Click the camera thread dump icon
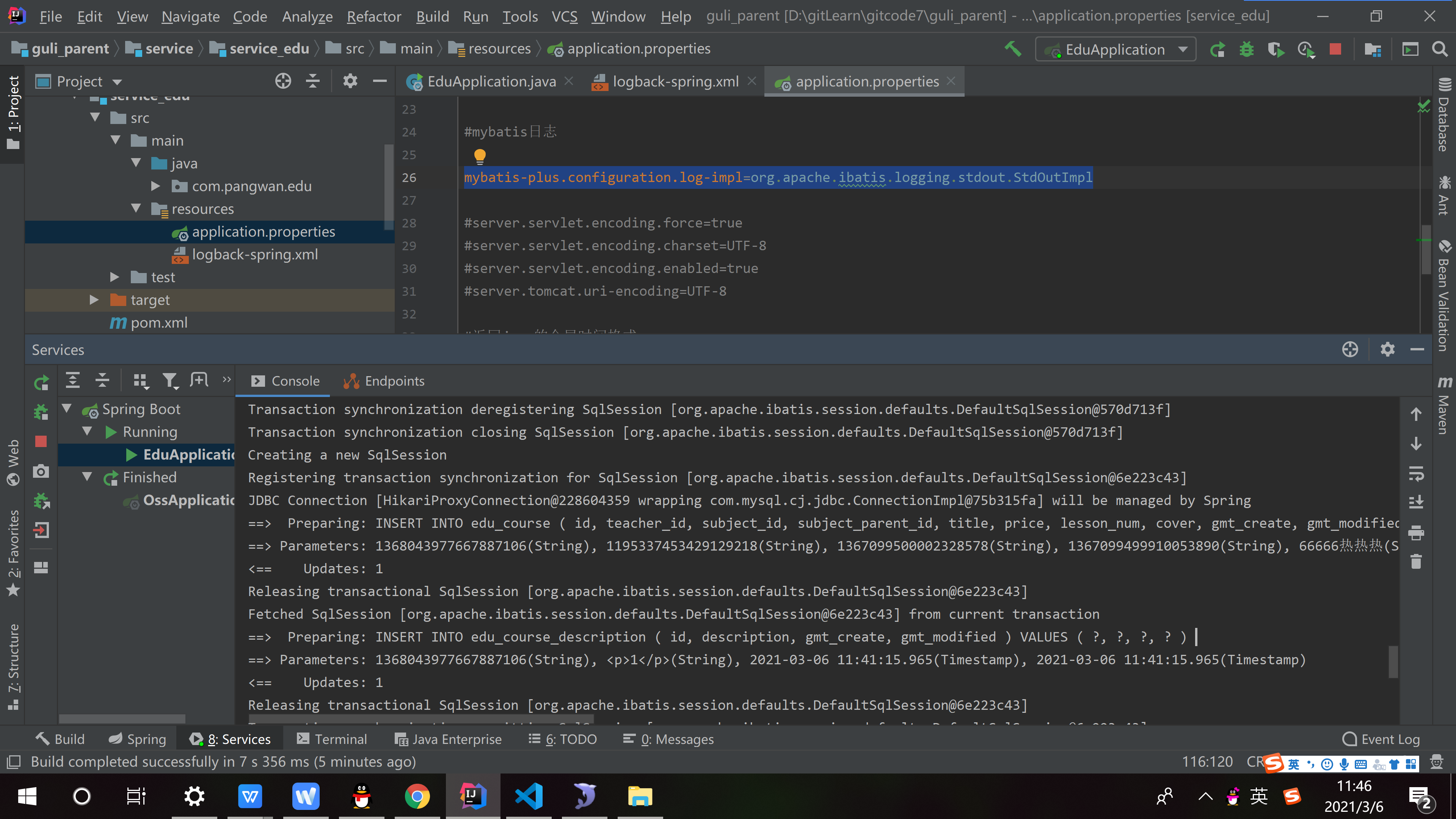1456x819 pixels. (x=41, y=471)
